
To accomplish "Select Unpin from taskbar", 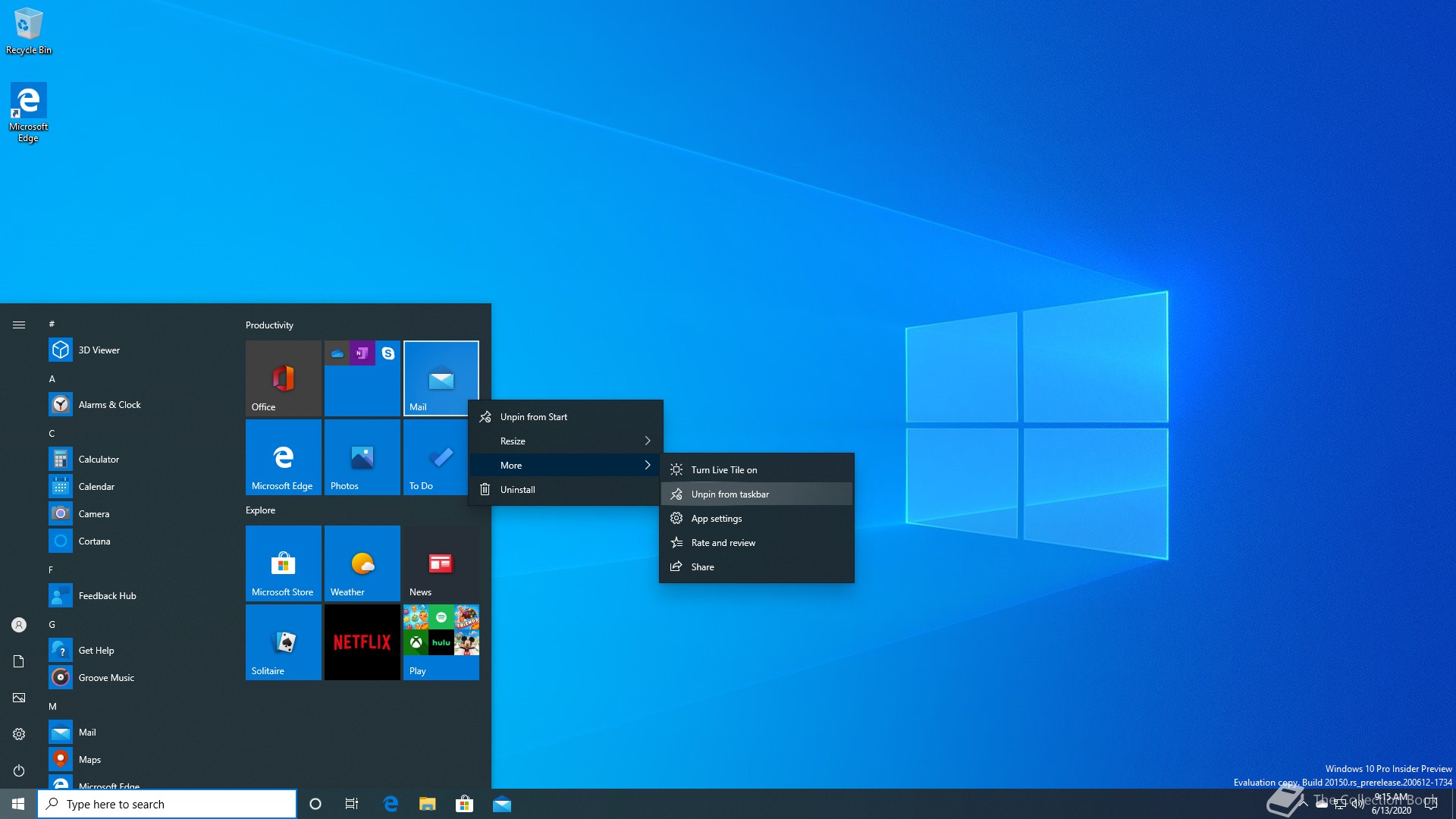I will coord(757,494).
